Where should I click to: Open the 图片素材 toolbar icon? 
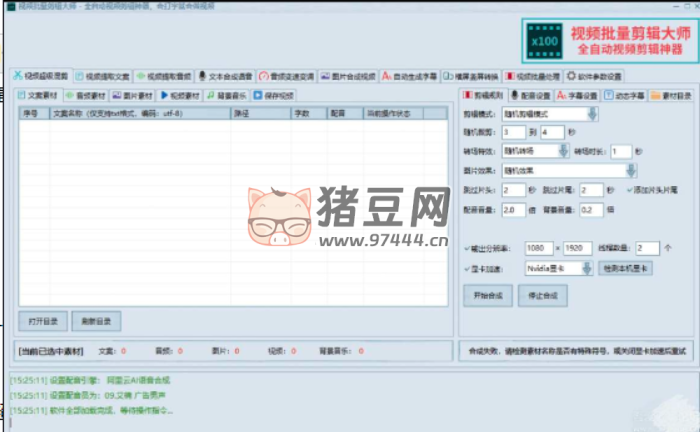coord(117,95)
